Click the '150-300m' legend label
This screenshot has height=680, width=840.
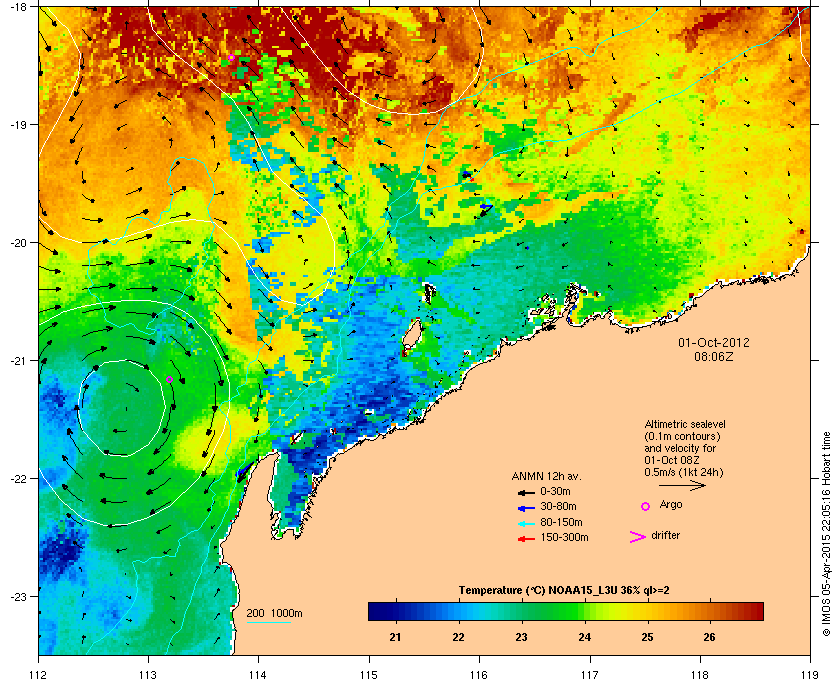(x=564, y=537)
